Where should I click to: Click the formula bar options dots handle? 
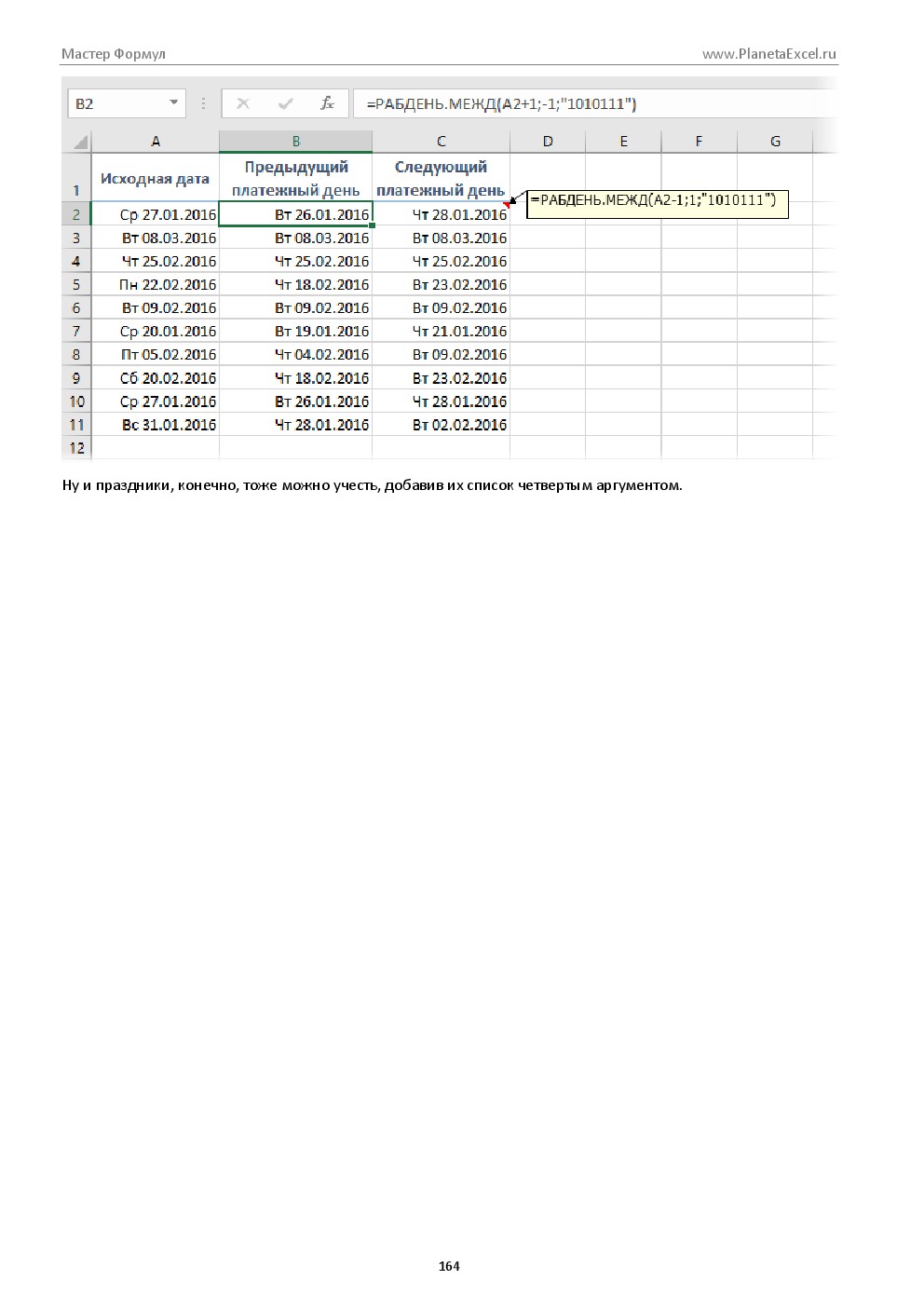[x=203, y=103]
